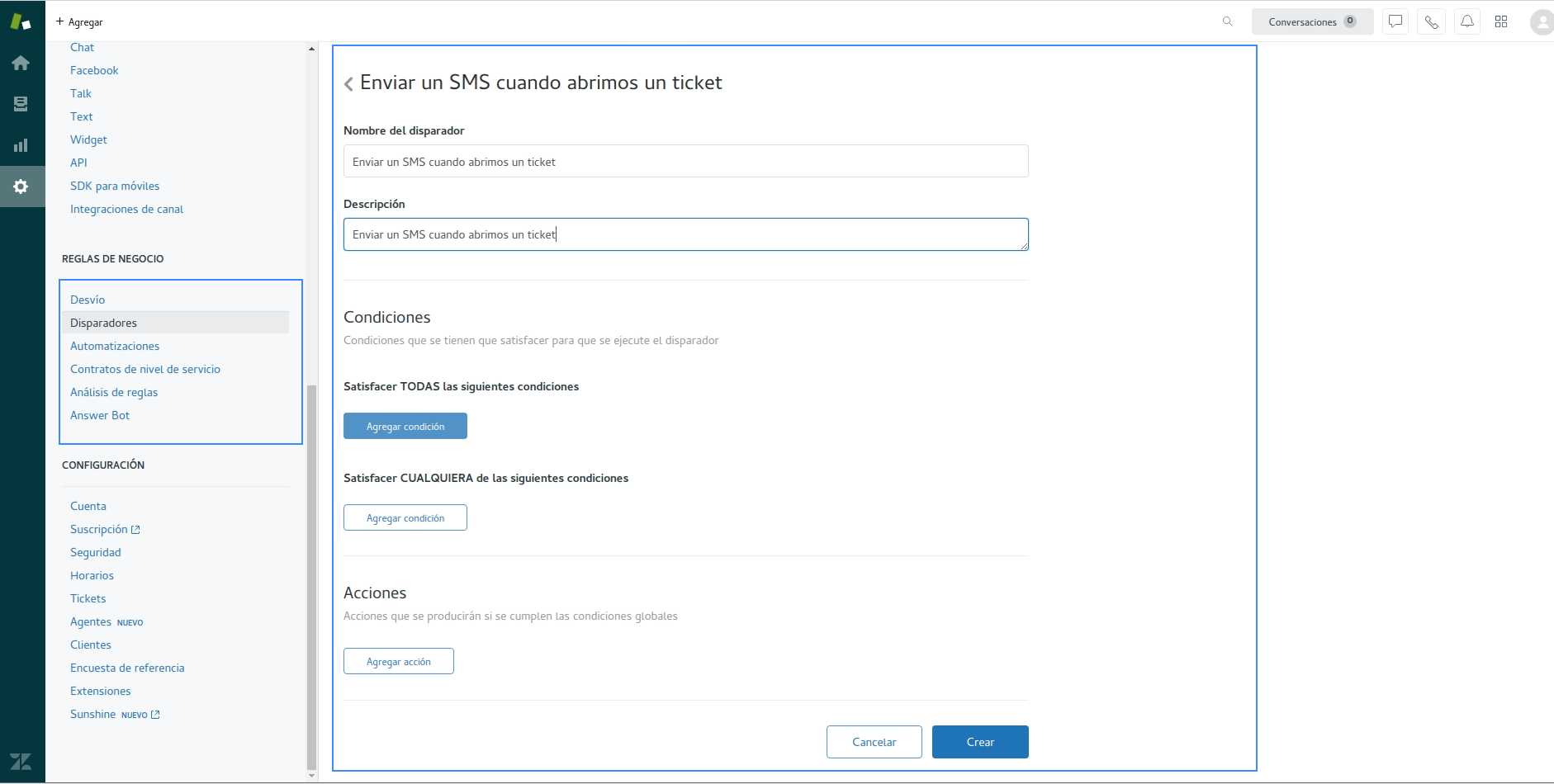Open the Views tickets icon in sidebar
This screenshot has height=784, width=1554.
click(21, 104)
